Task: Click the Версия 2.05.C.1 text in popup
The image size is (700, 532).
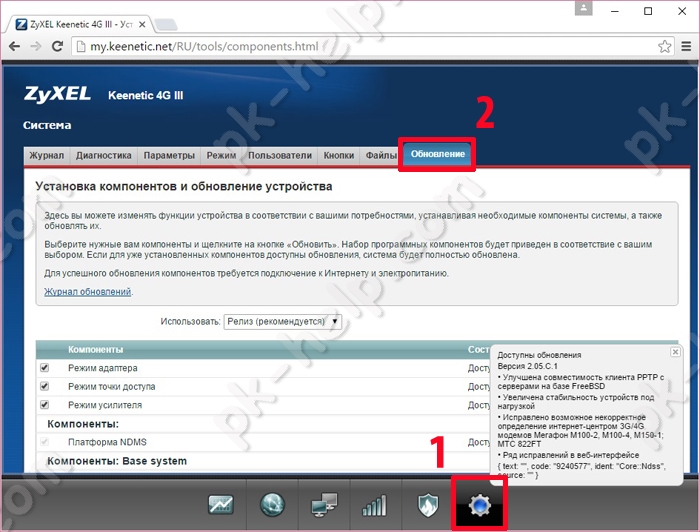Action: 528,366
